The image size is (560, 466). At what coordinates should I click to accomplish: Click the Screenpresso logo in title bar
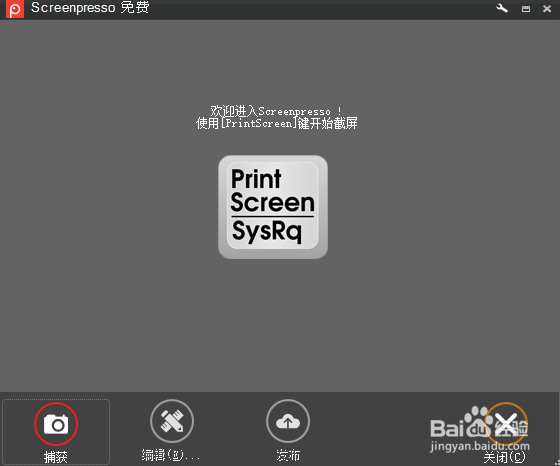15,9
